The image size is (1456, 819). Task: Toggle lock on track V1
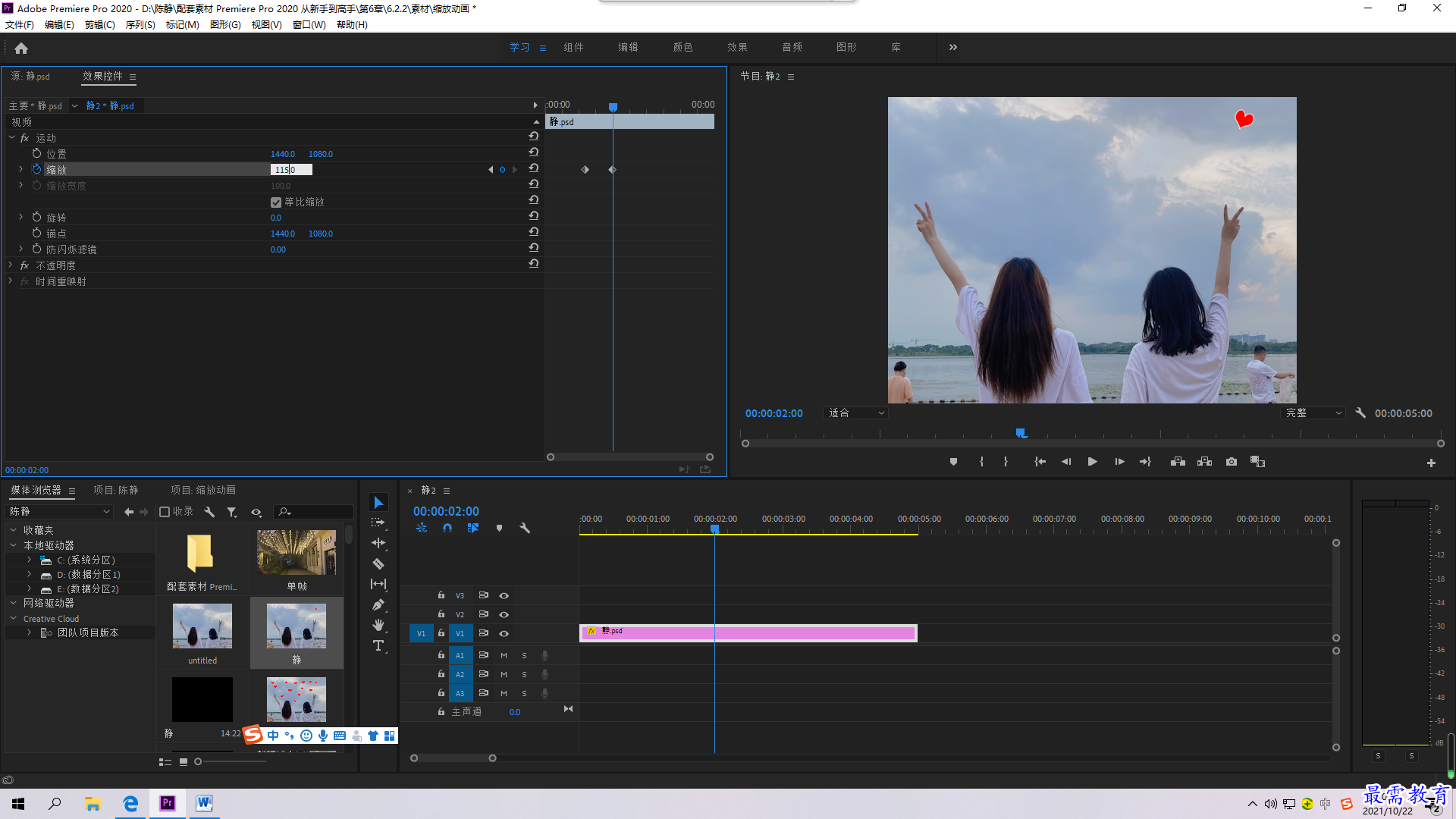(x=441, y=633)
